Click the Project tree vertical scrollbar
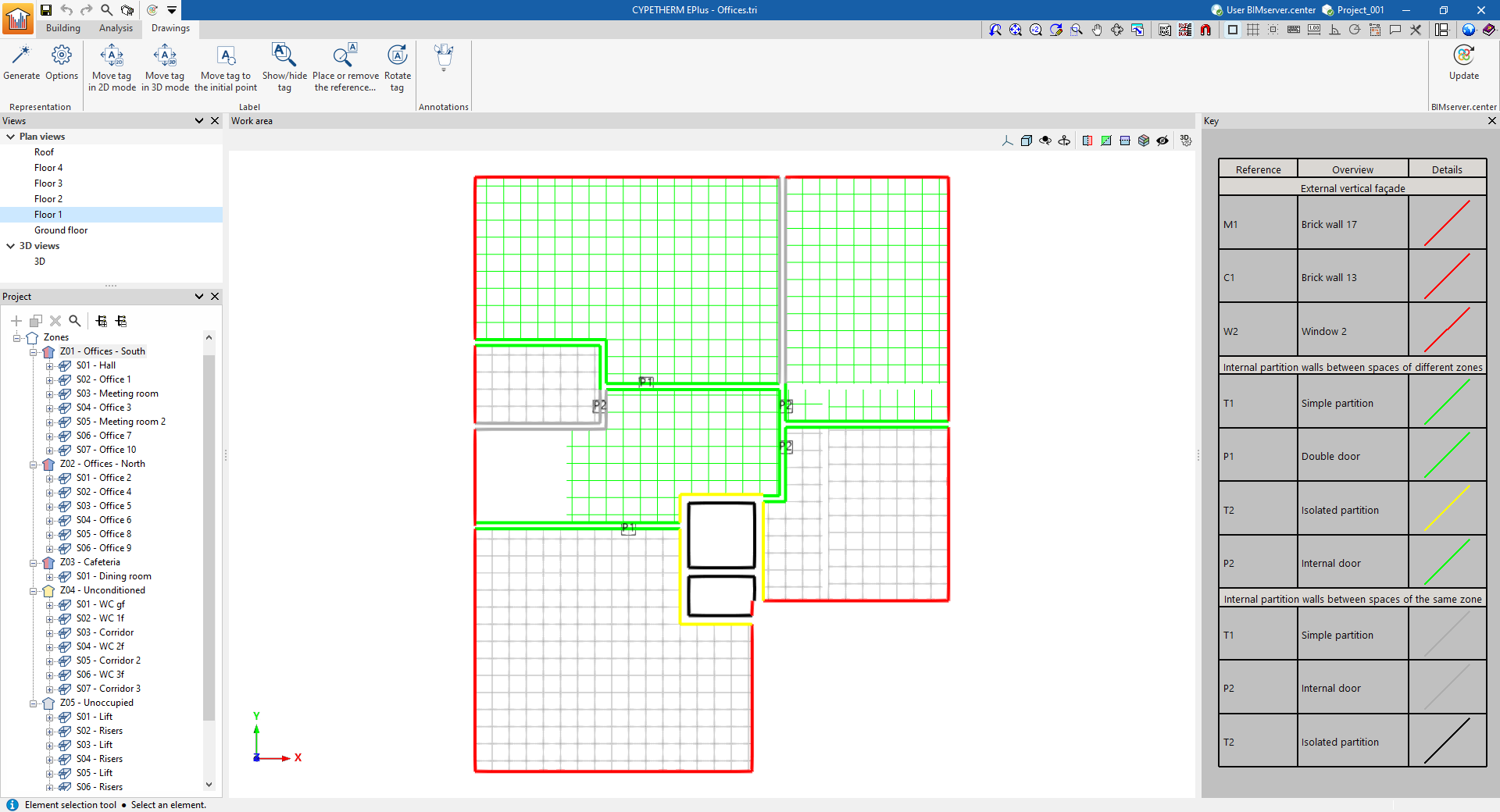1500x812 pixels. tap(209, 539)
